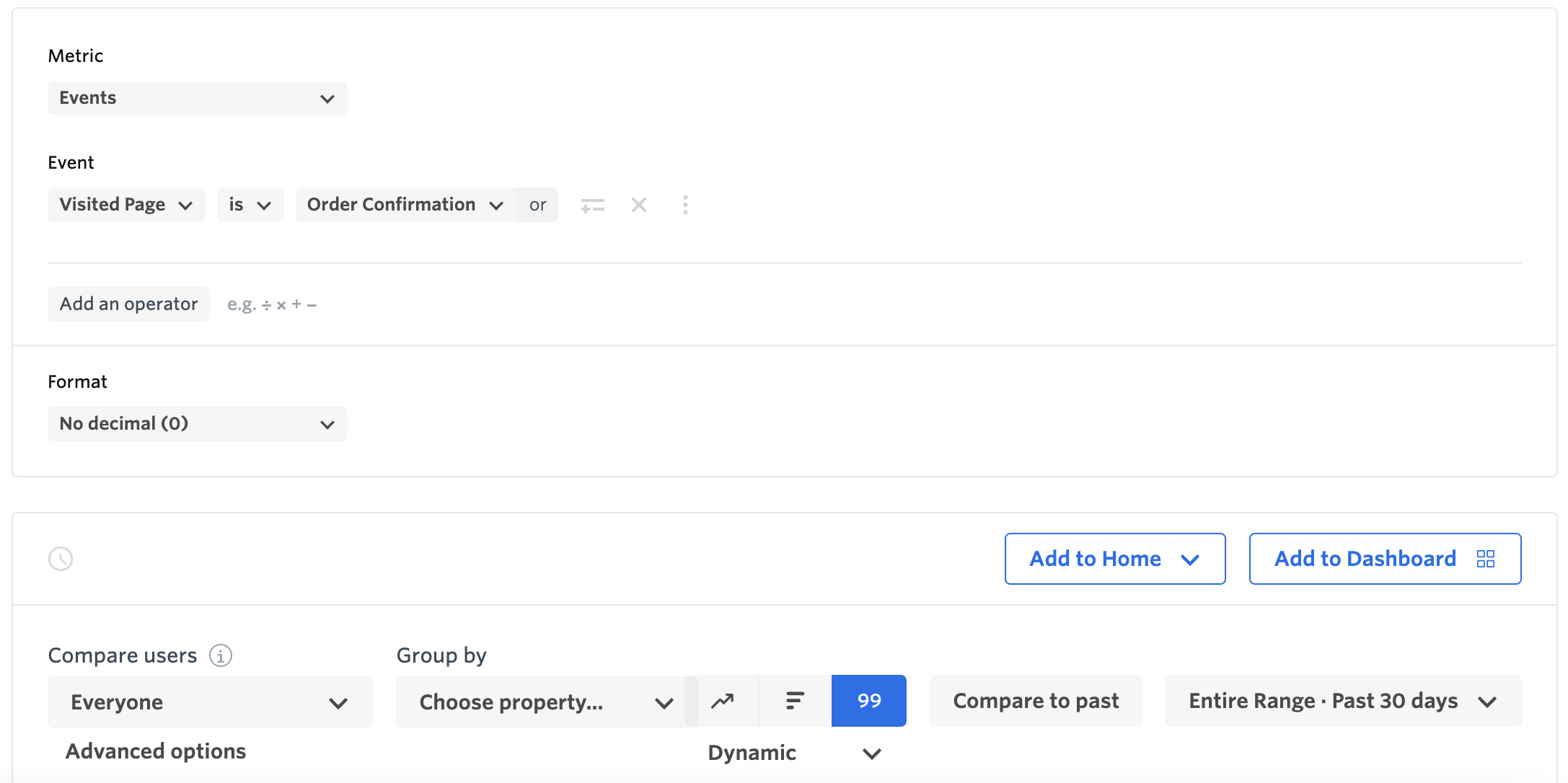Open Entire Range Past 30 days selector

click(1342, 701)
